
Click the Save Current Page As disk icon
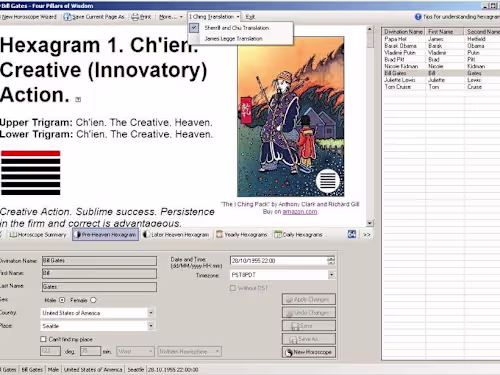[x=67, y=17]
